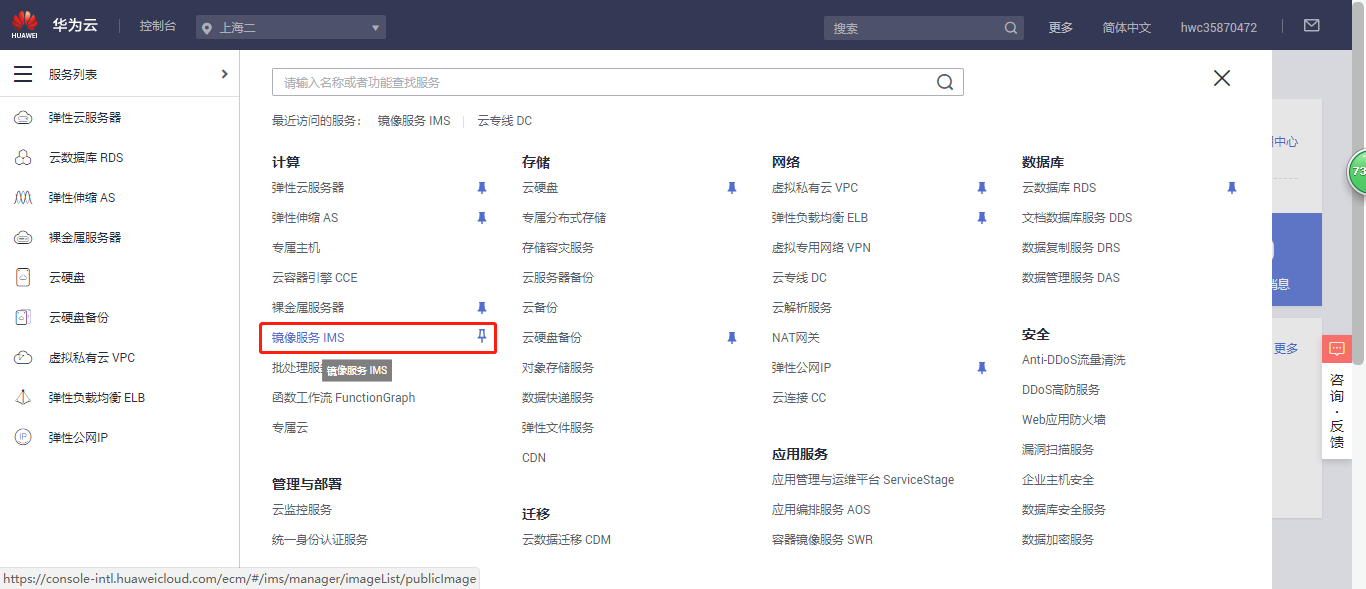1366x589 pixels.
Task: Open 云解析服务 in network list
Action: pyautogui.click(x=802, y=308)
